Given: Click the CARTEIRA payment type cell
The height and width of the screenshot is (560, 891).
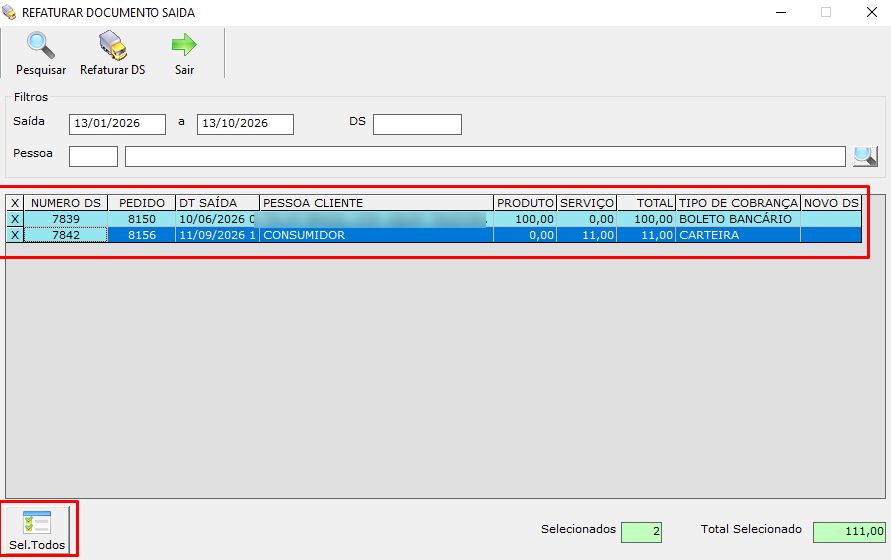Looking at the screenshot, I should tap(738, 235).
